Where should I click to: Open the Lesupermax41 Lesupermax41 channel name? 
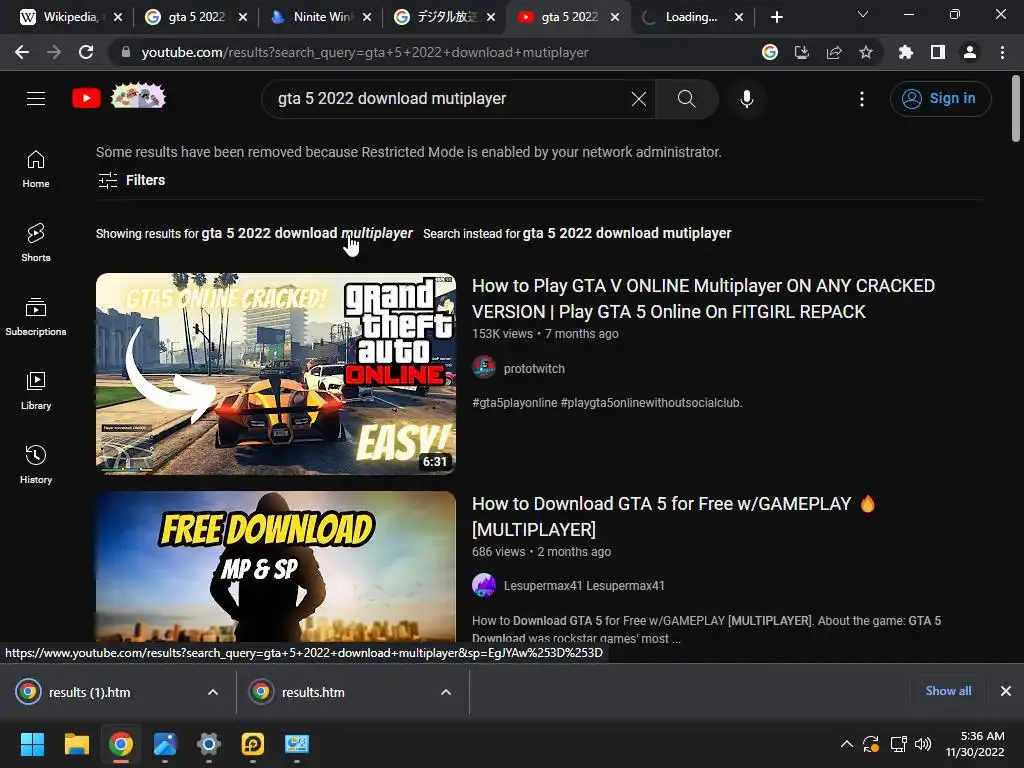tap(584, 586)
